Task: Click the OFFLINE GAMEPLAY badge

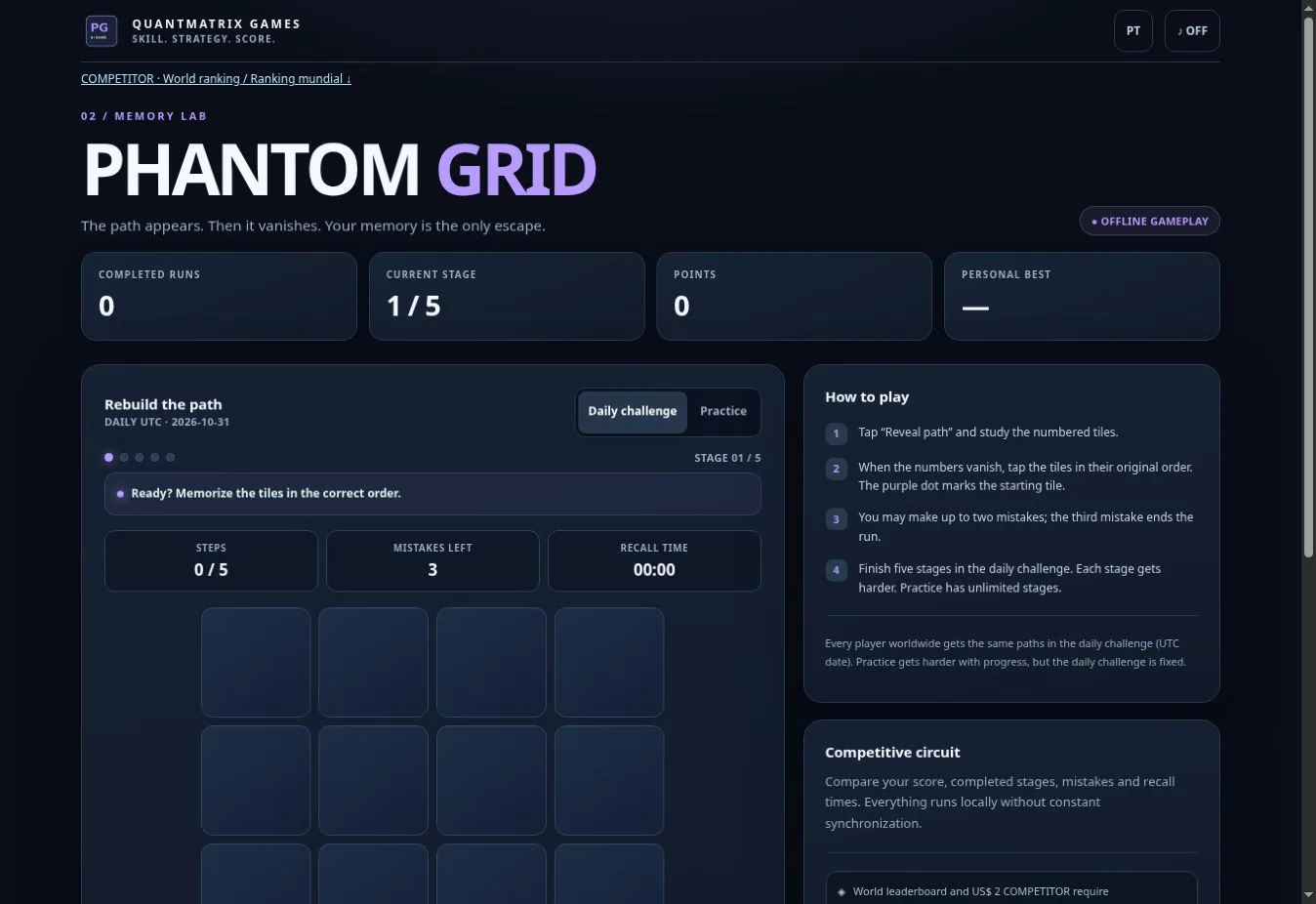Action: click(1149, 222)
